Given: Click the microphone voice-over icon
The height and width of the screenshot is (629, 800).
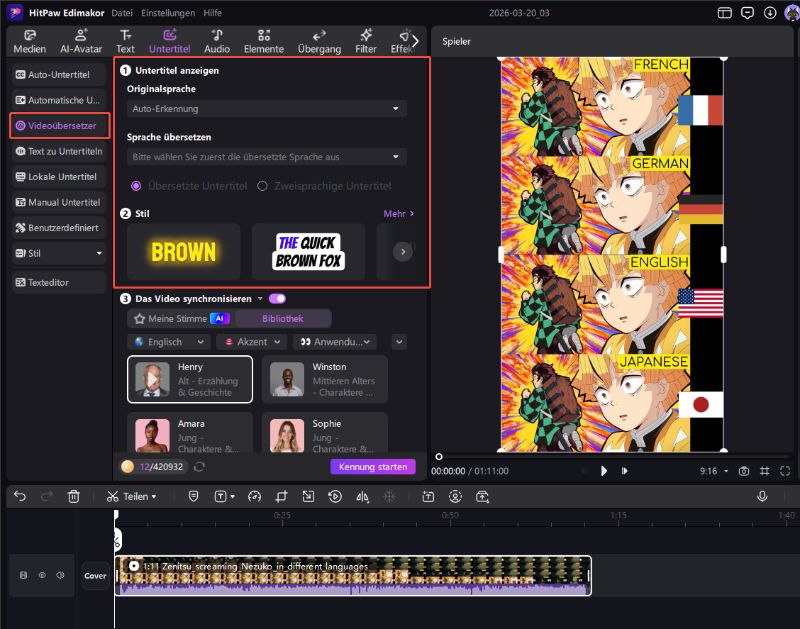Looking at the screenshot, I should (762, 496).
